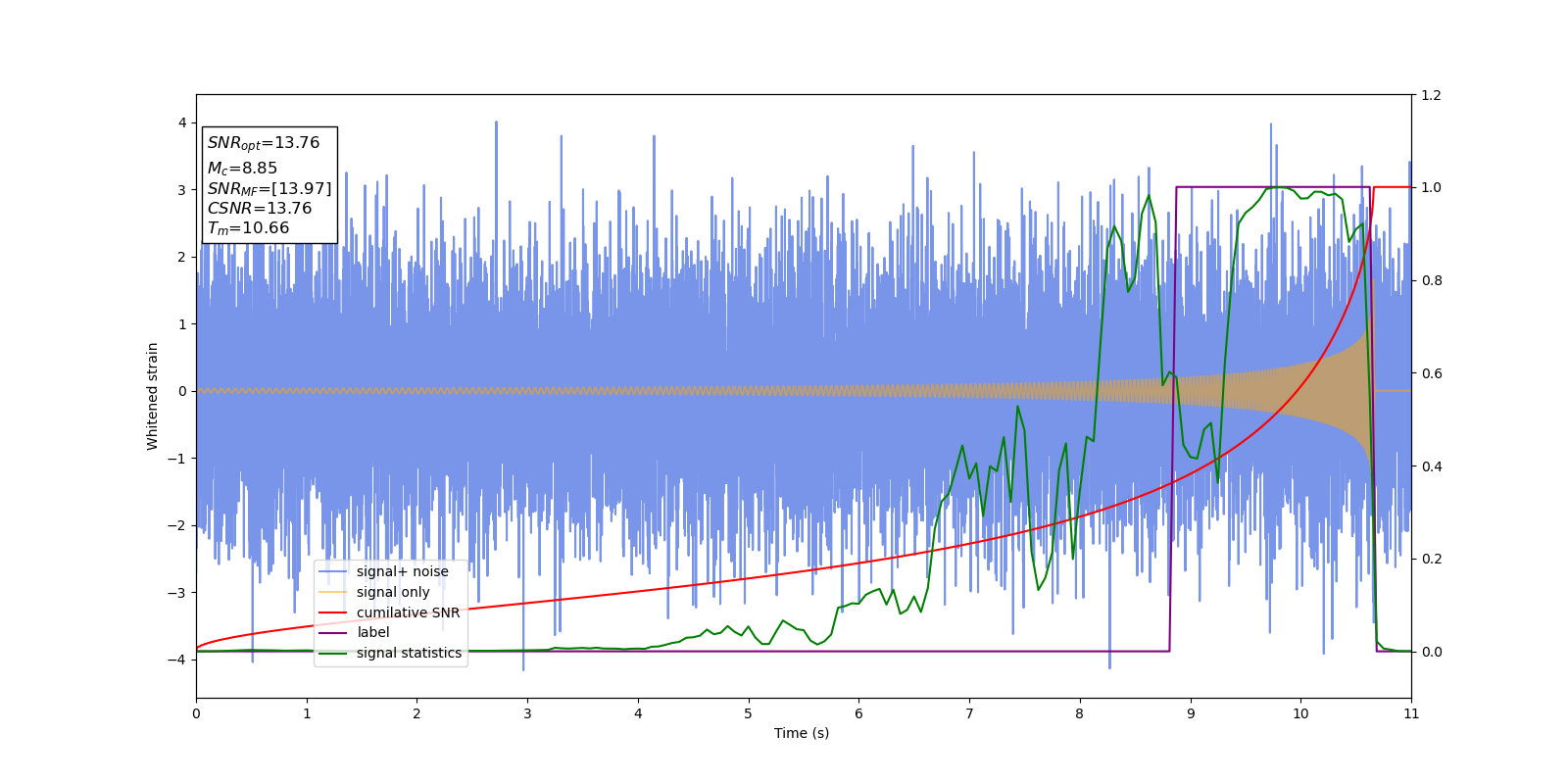Click the red cumilative SNR legend line

(333, 612)
